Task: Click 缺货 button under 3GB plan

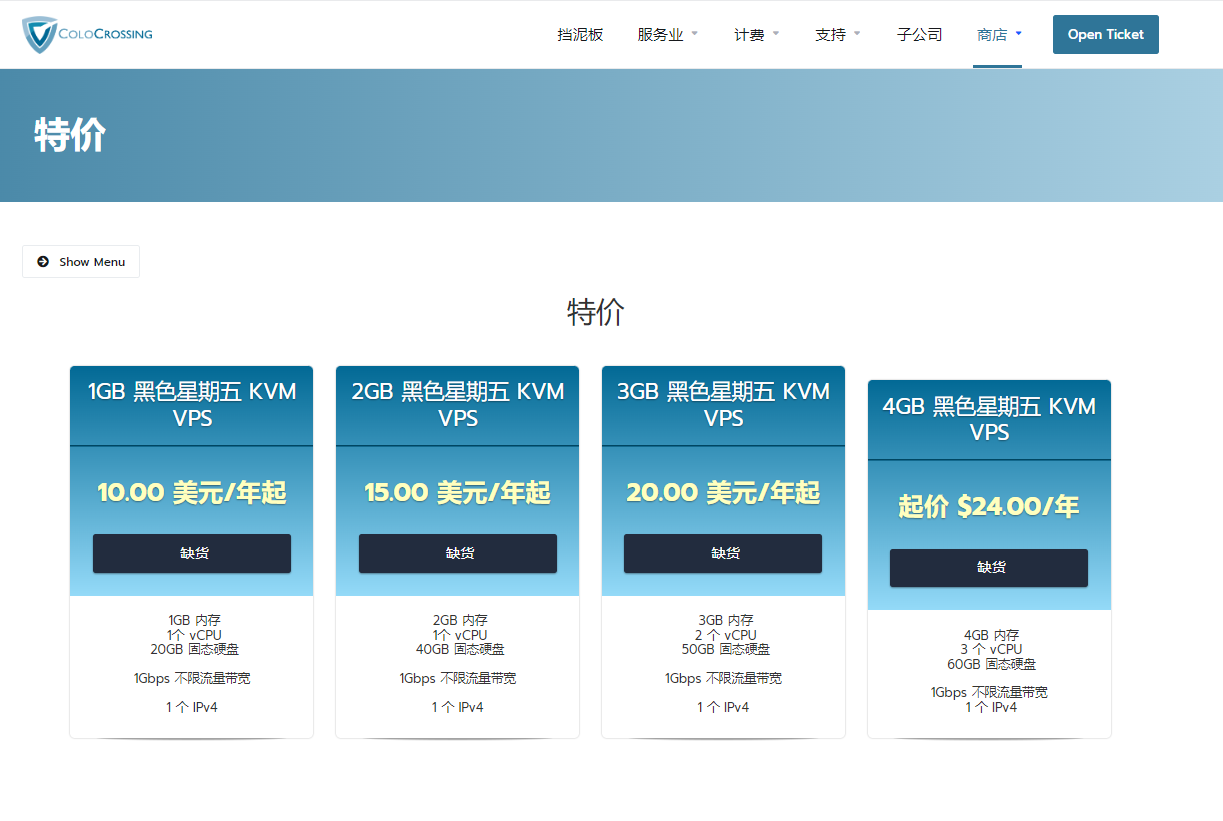Action: coord(723,553)
